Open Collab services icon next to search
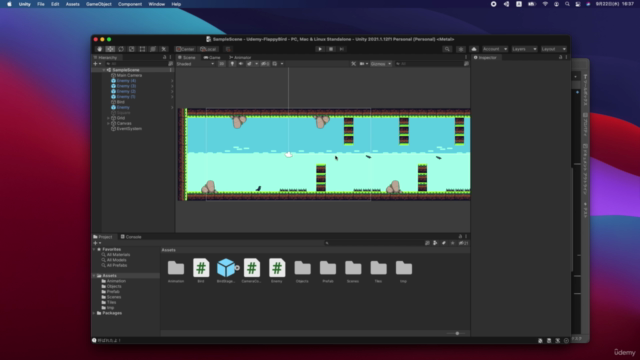The height and width of the screenshot is (360, 640). [461, 49]
